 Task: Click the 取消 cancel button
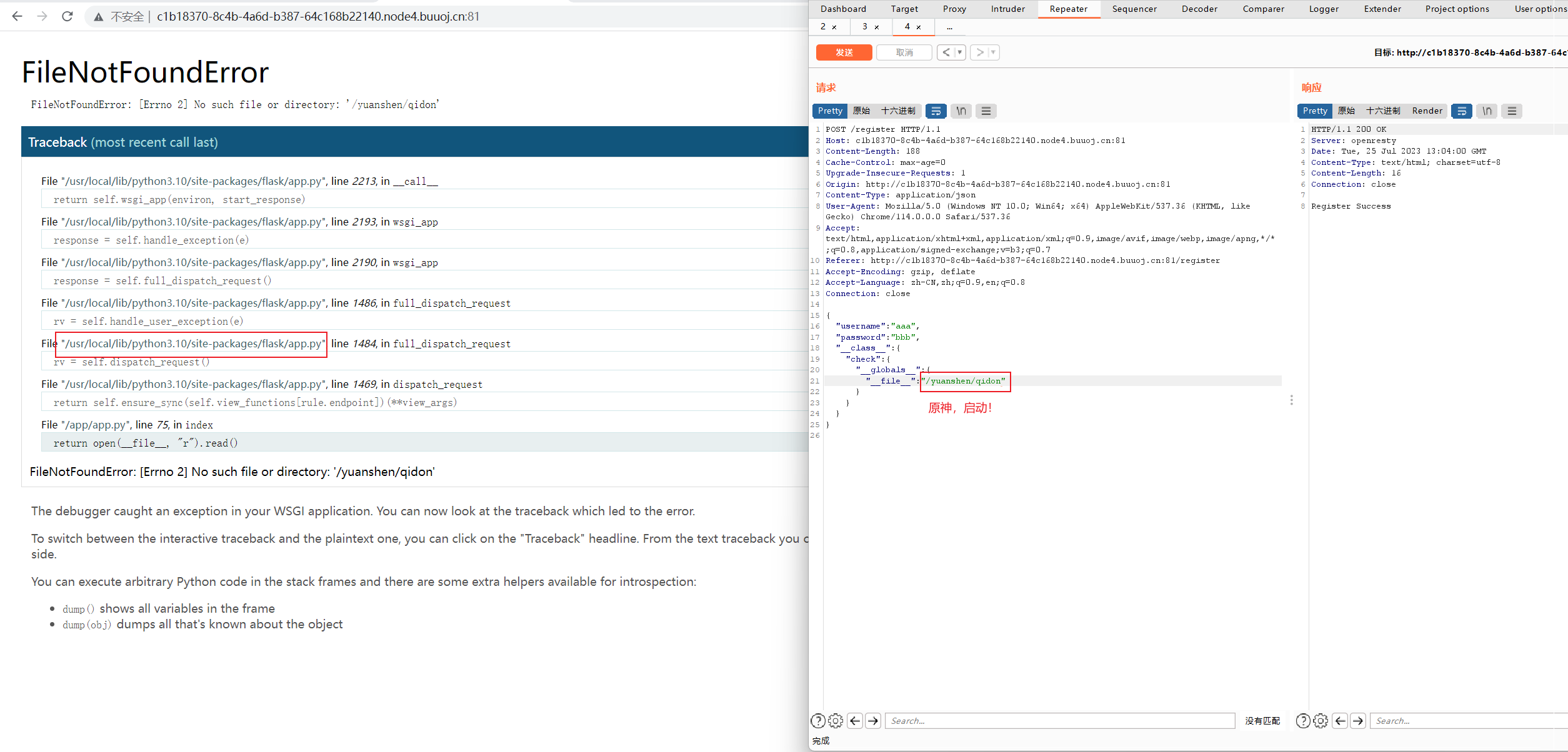tap(904, 52)
